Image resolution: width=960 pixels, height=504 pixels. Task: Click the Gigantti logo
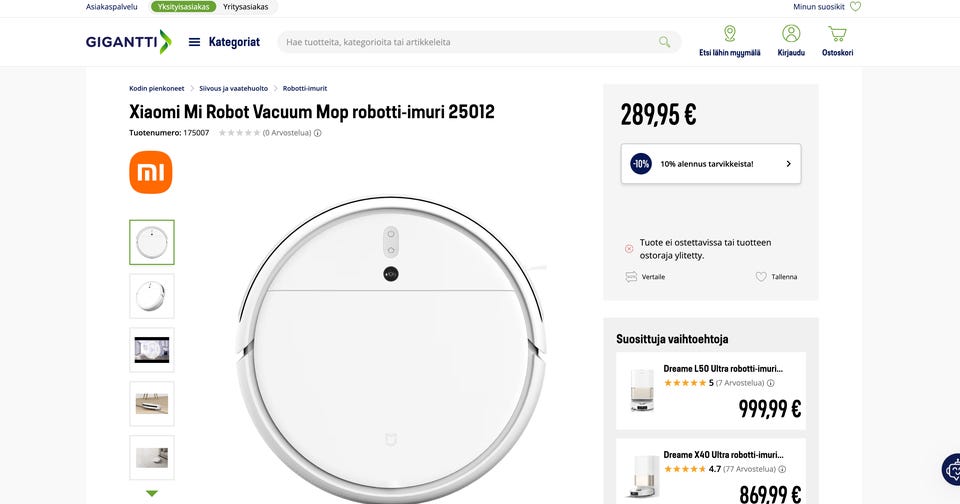point(128,42)
